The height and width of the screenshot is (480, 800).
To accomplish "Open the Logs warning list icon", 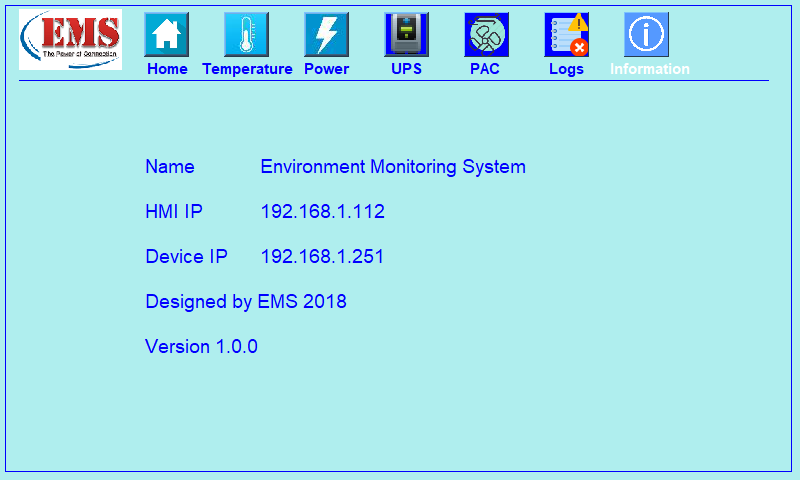I will tap(566, 34).
